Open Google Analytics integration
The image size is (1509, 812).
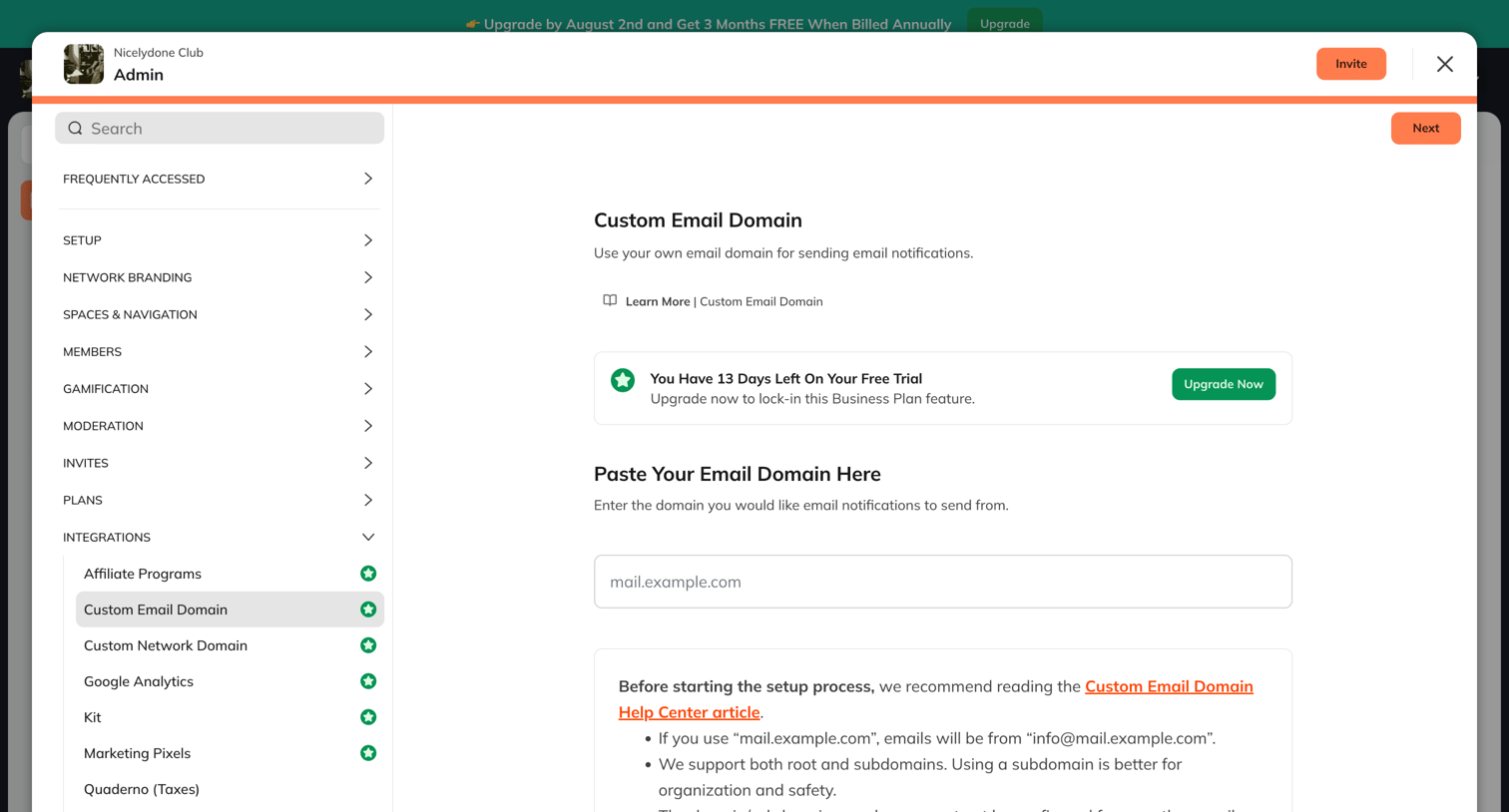tap(230, 681)
